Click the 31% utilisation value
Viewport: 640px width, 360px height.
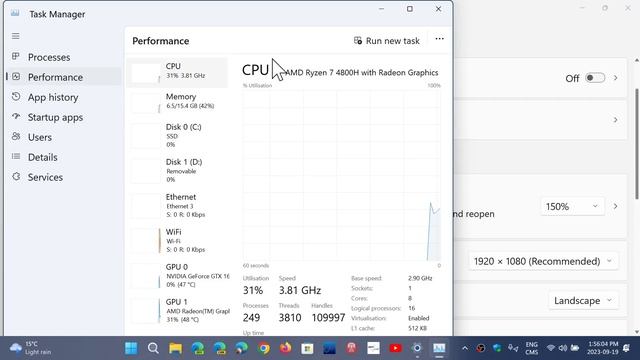pyautogui.click(x=253, y=290)
